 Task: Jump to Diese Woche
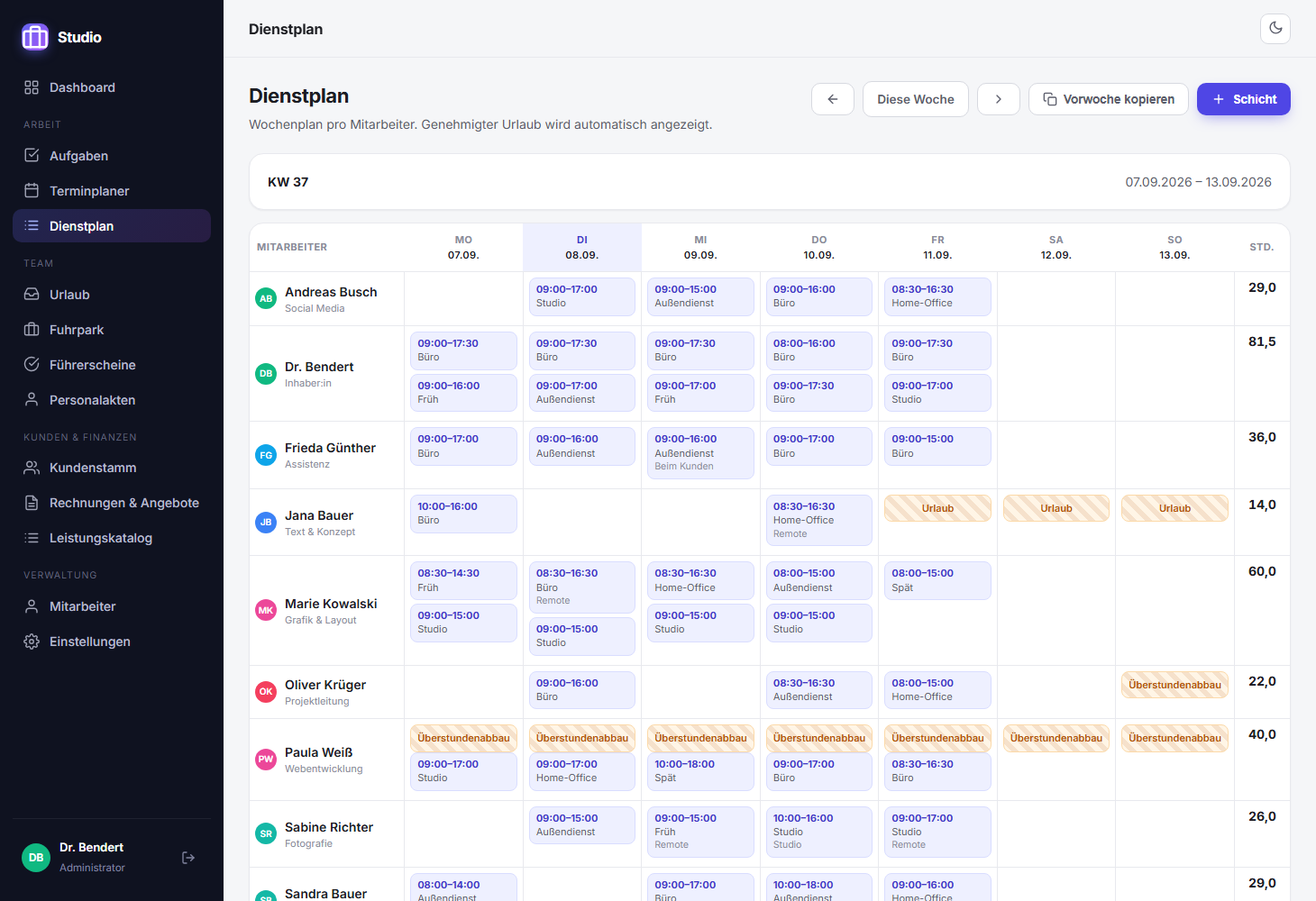pos(916,99)
